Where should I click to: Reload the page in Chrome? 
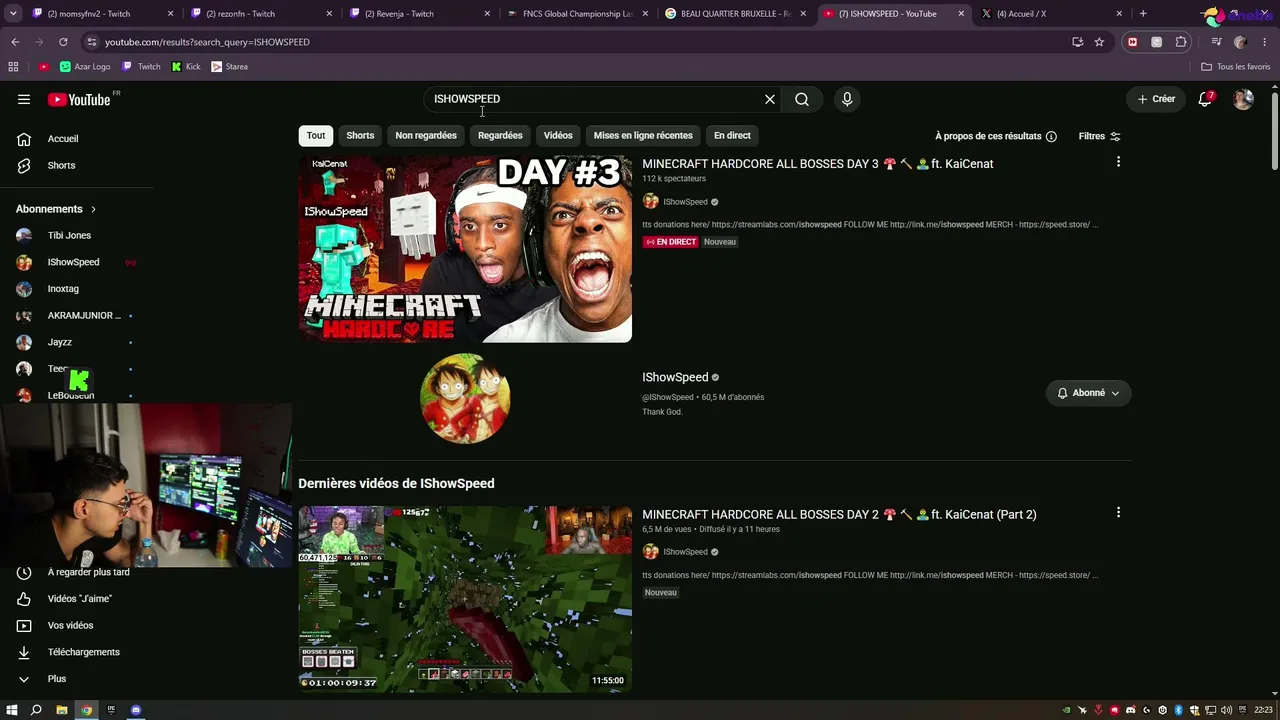tap(63, 42)
